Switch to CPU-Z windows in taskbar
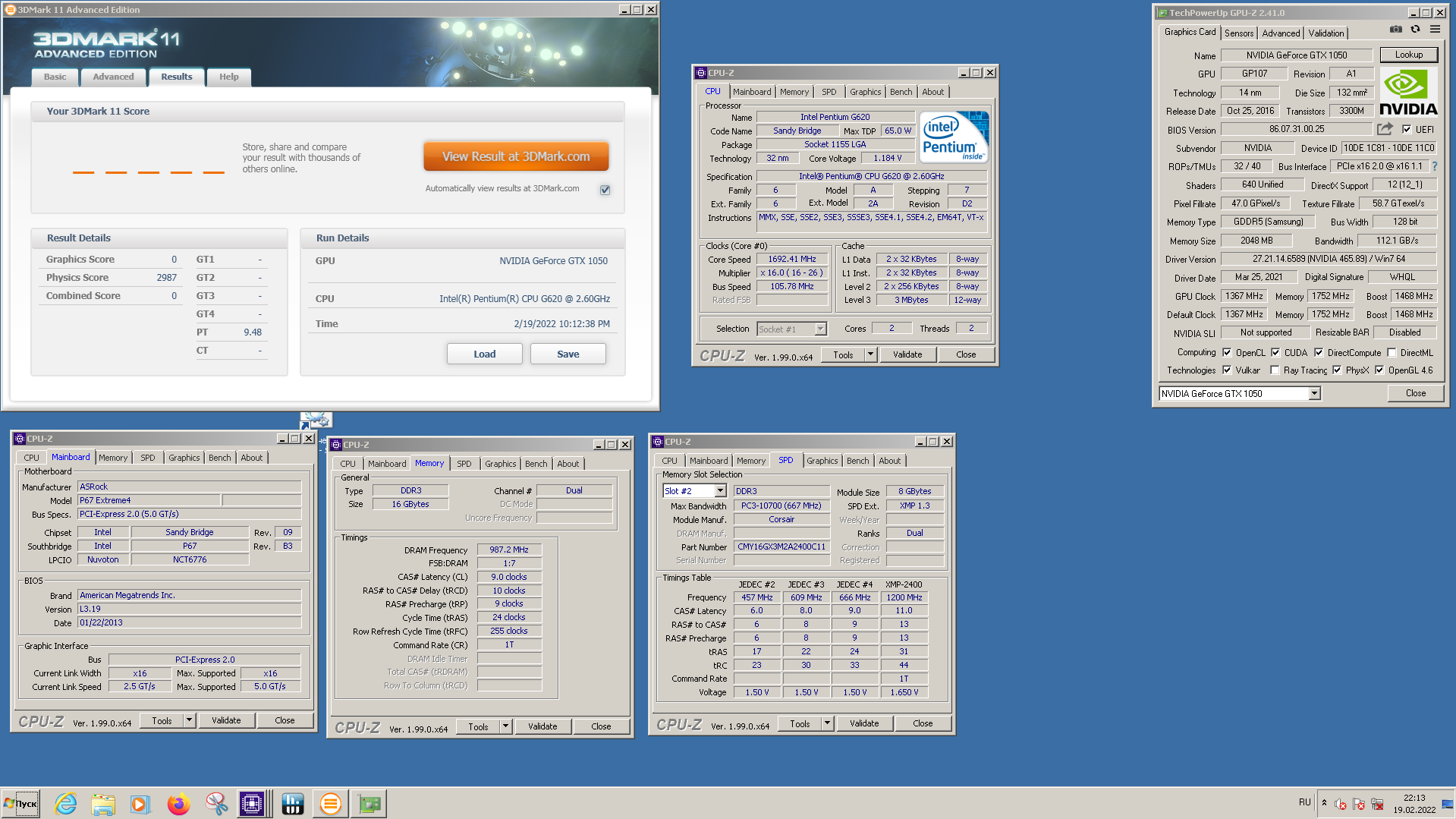 coord(253,803)
